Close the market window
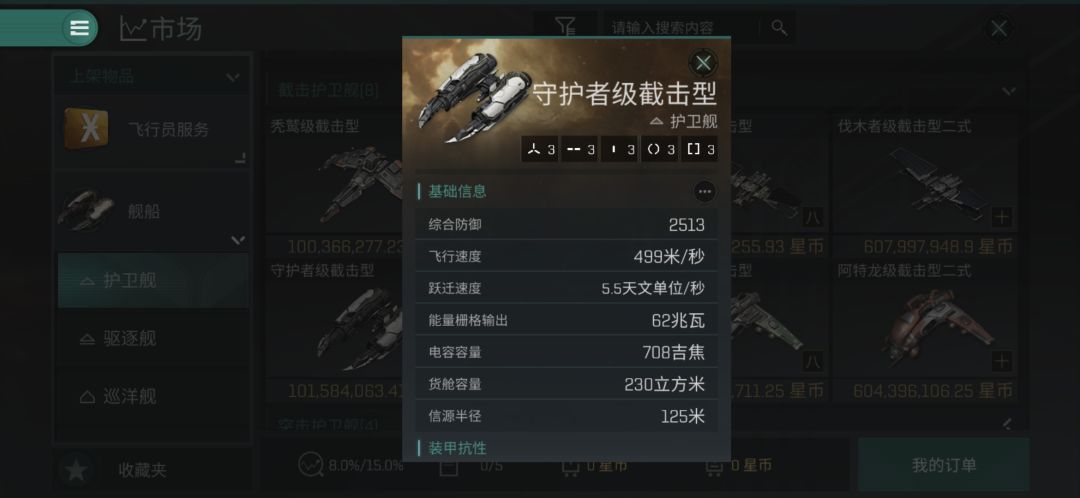1080x498 pixels. tap(999, 29)
